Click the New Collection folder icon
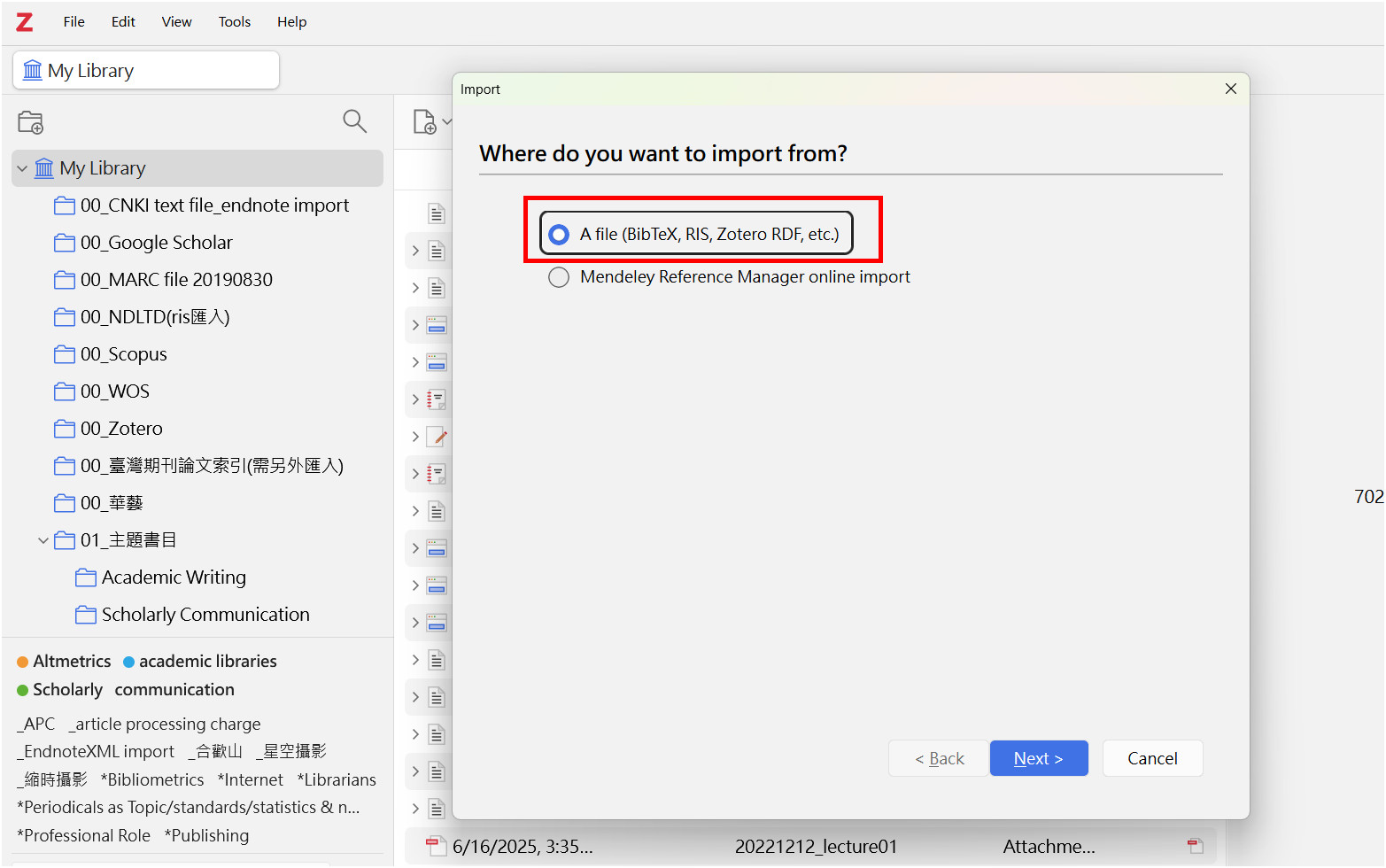 (x=31, y=122)
